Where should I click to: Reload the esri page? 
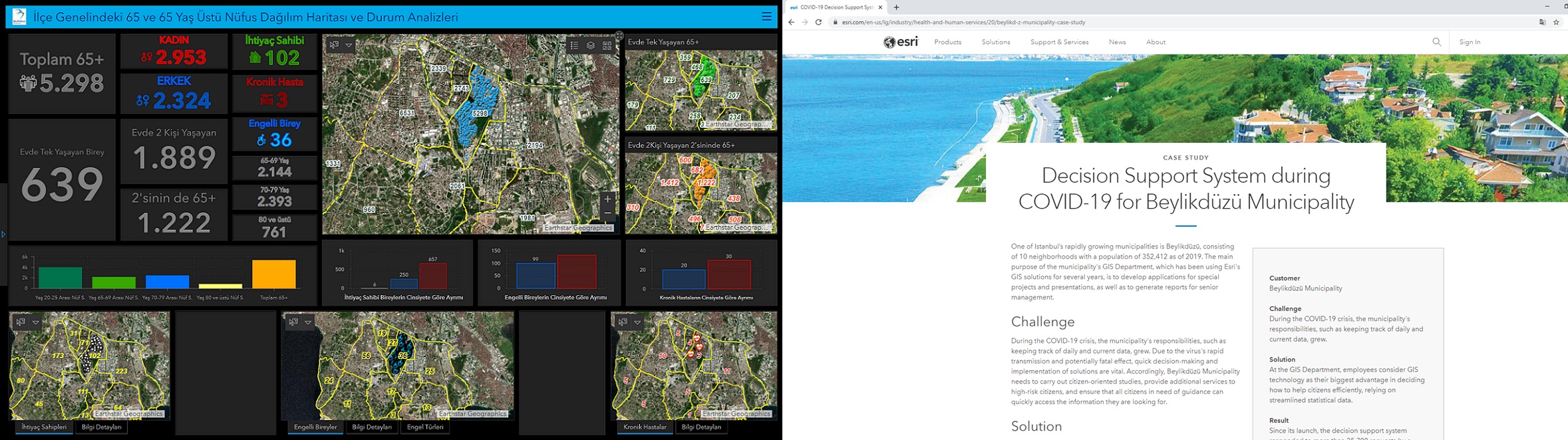click(818, 22)
